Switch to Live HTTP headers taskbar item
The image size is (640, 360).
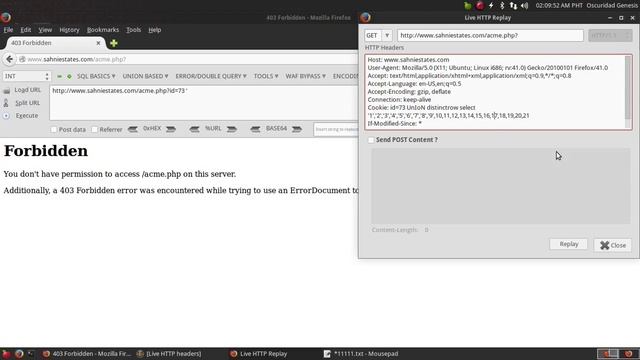[169, 354]
